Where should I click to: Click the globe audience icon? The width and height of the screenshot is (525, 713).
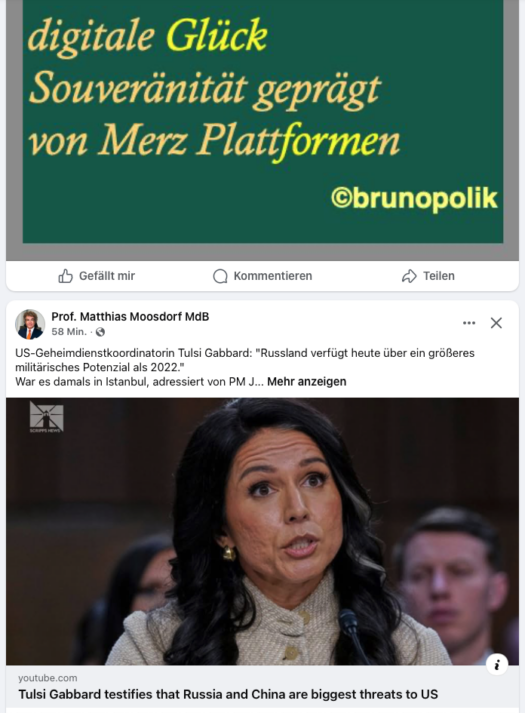pyautogui.click(x=100, y=332)
